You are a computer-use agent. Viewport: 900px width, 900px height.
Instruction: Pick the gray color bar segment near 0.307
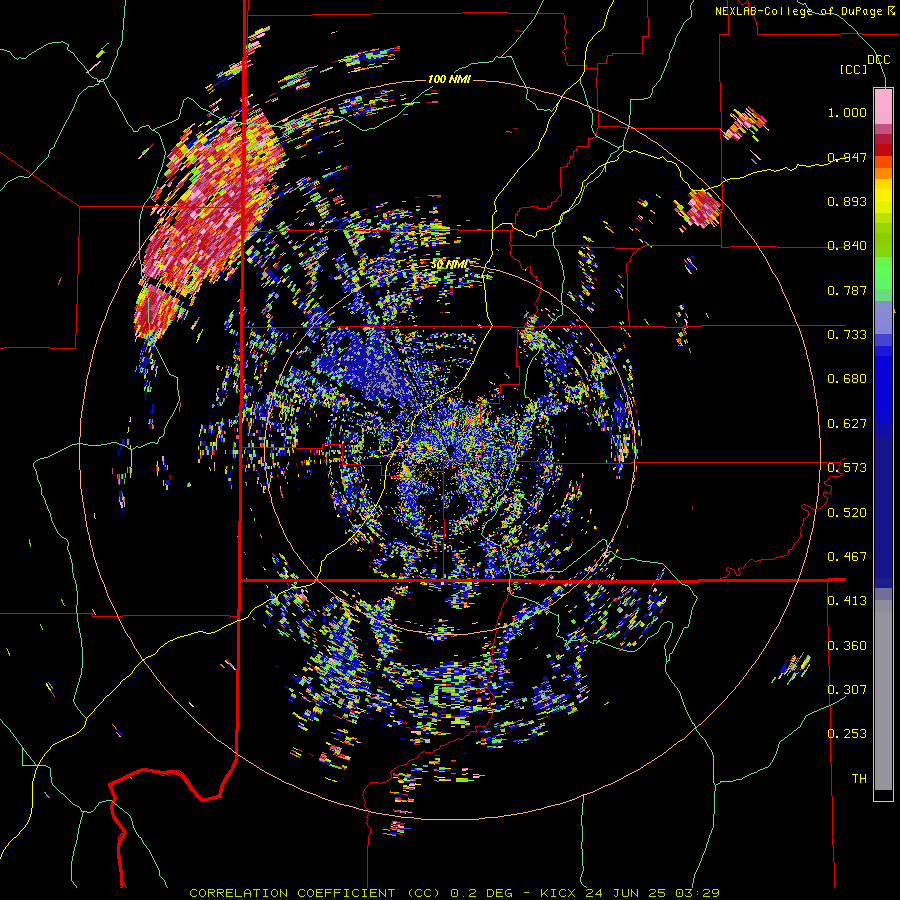point(883,695)
